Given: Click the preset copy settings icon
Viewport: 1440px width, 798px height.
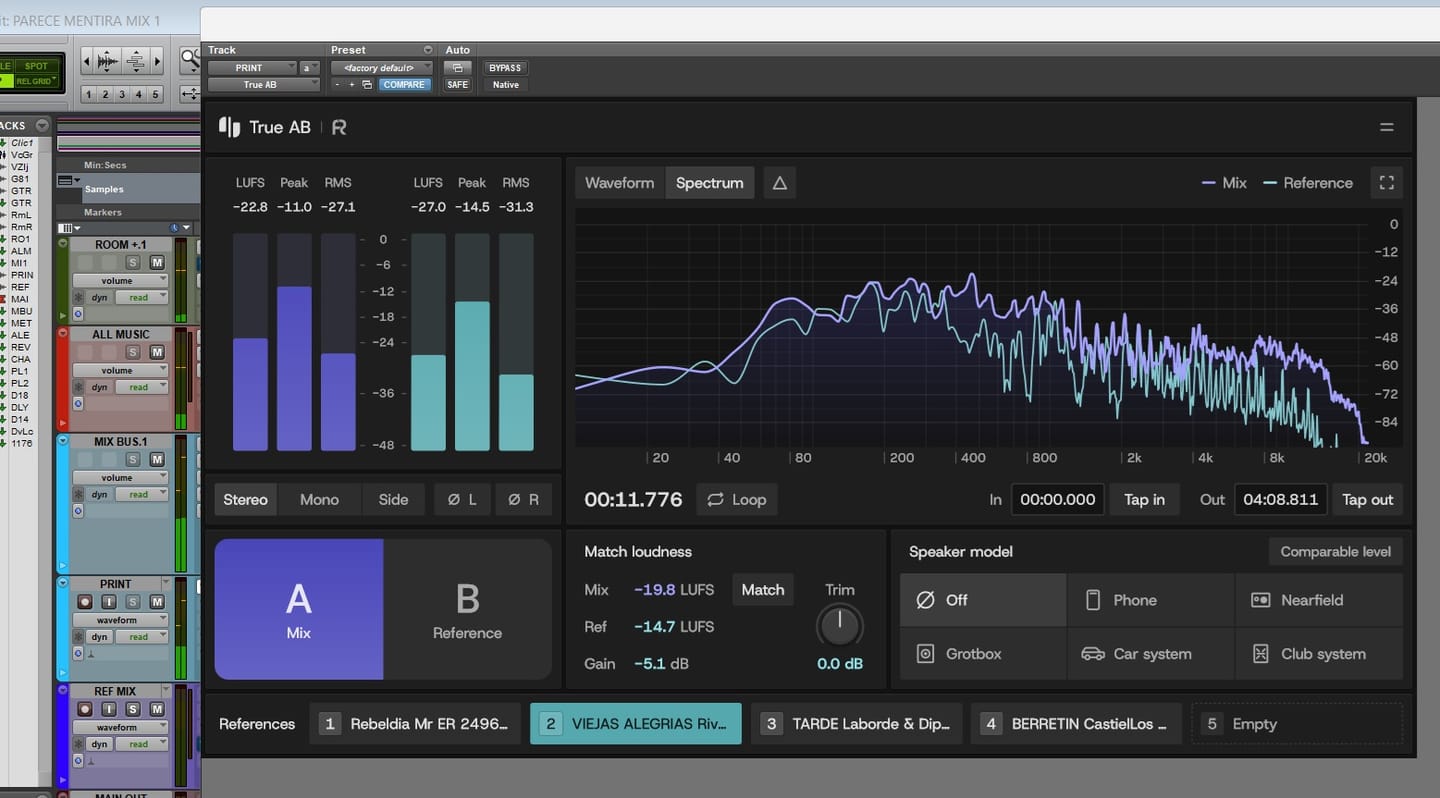Looking at the screenshot, I should [367, 85].
